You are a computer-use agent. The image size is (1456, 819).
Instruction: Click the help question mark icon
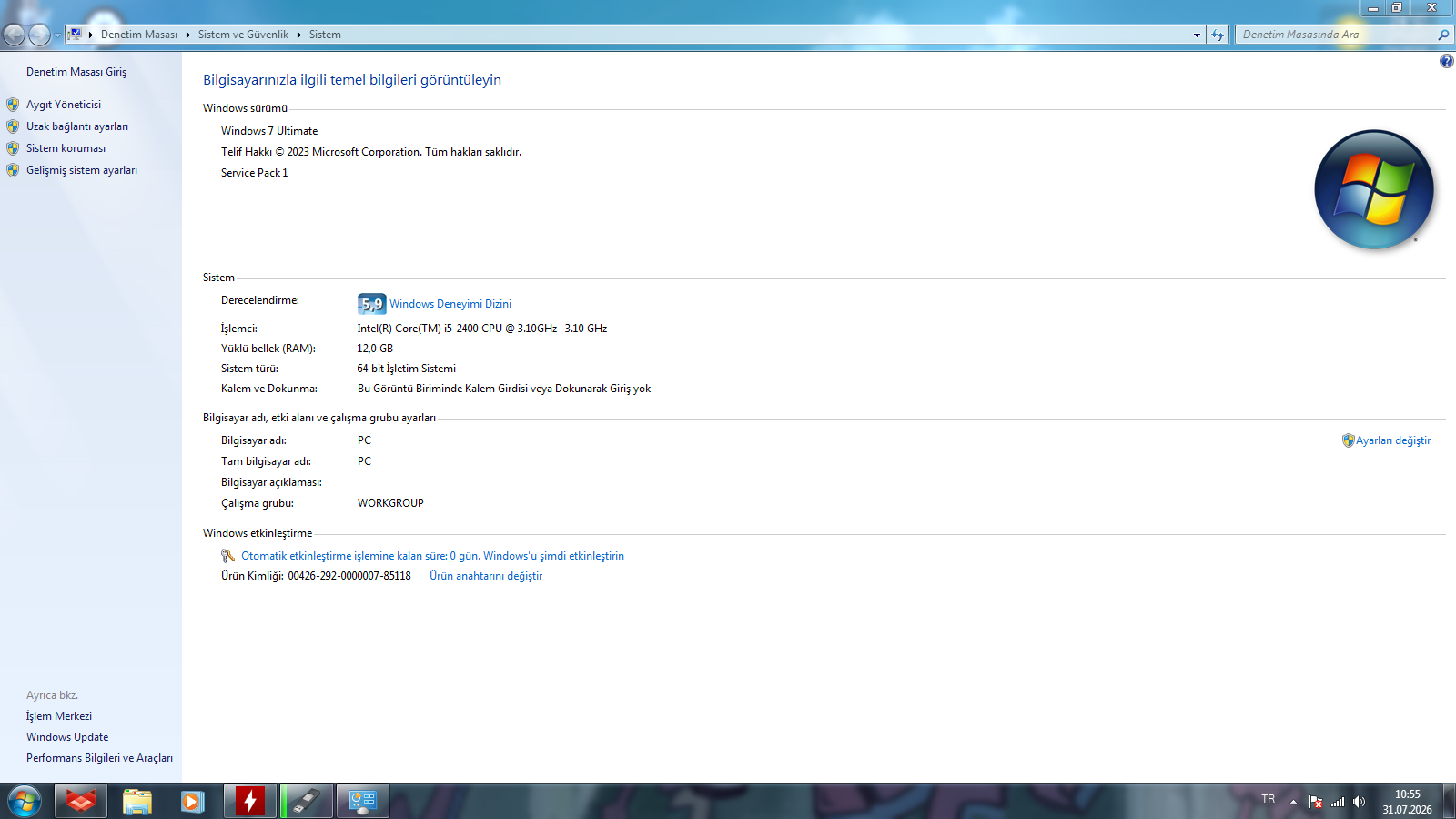click(x=1447, y=61)
